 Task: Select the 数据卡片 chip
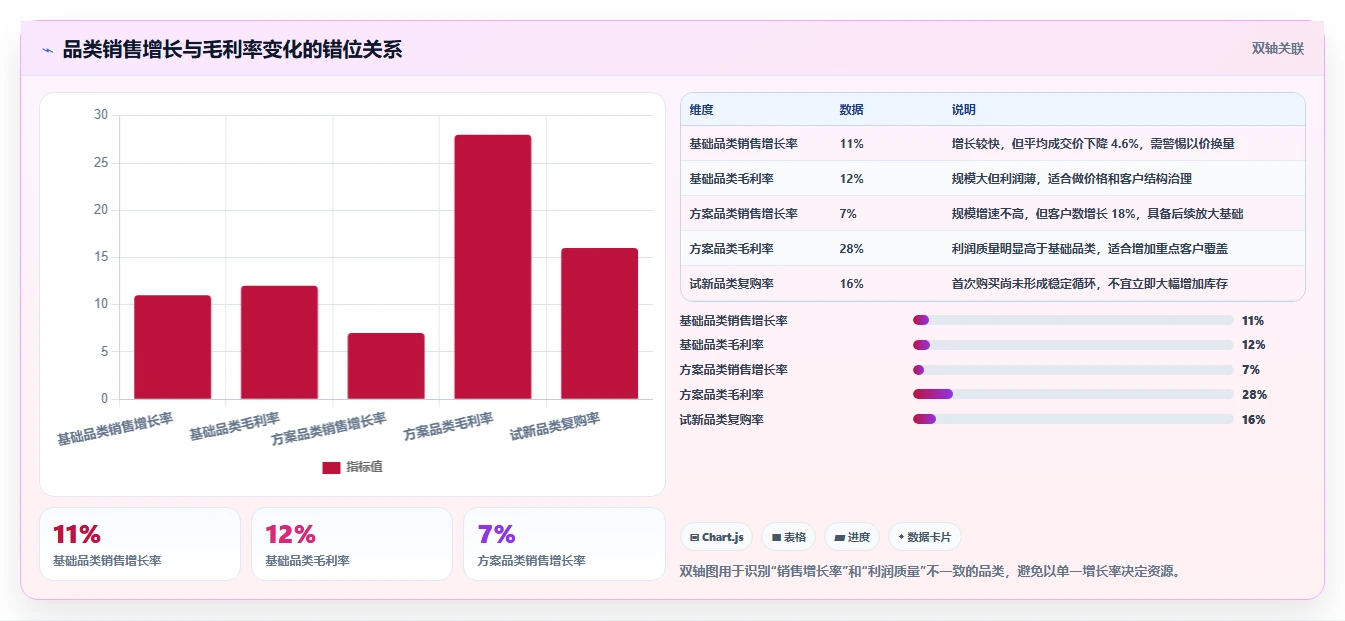tap(925, 537)
